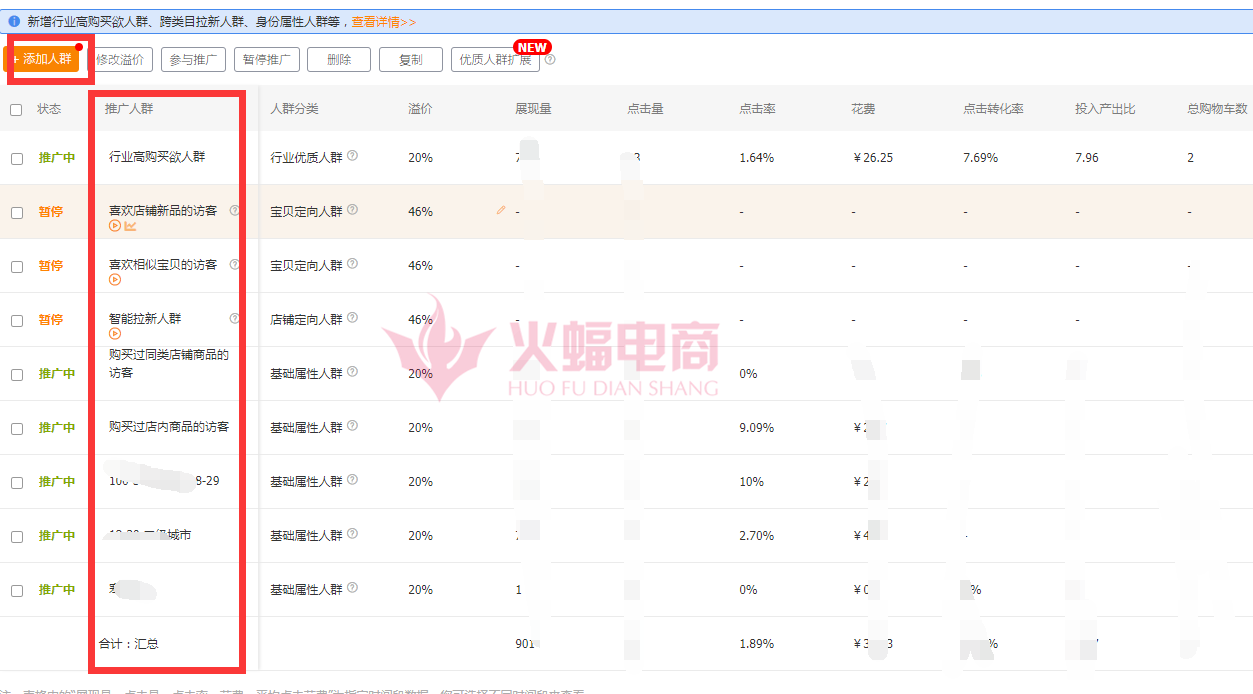Click the help icon beside 优质人群扩展
The image size is (1253, 694).
[x=550, y=60]
